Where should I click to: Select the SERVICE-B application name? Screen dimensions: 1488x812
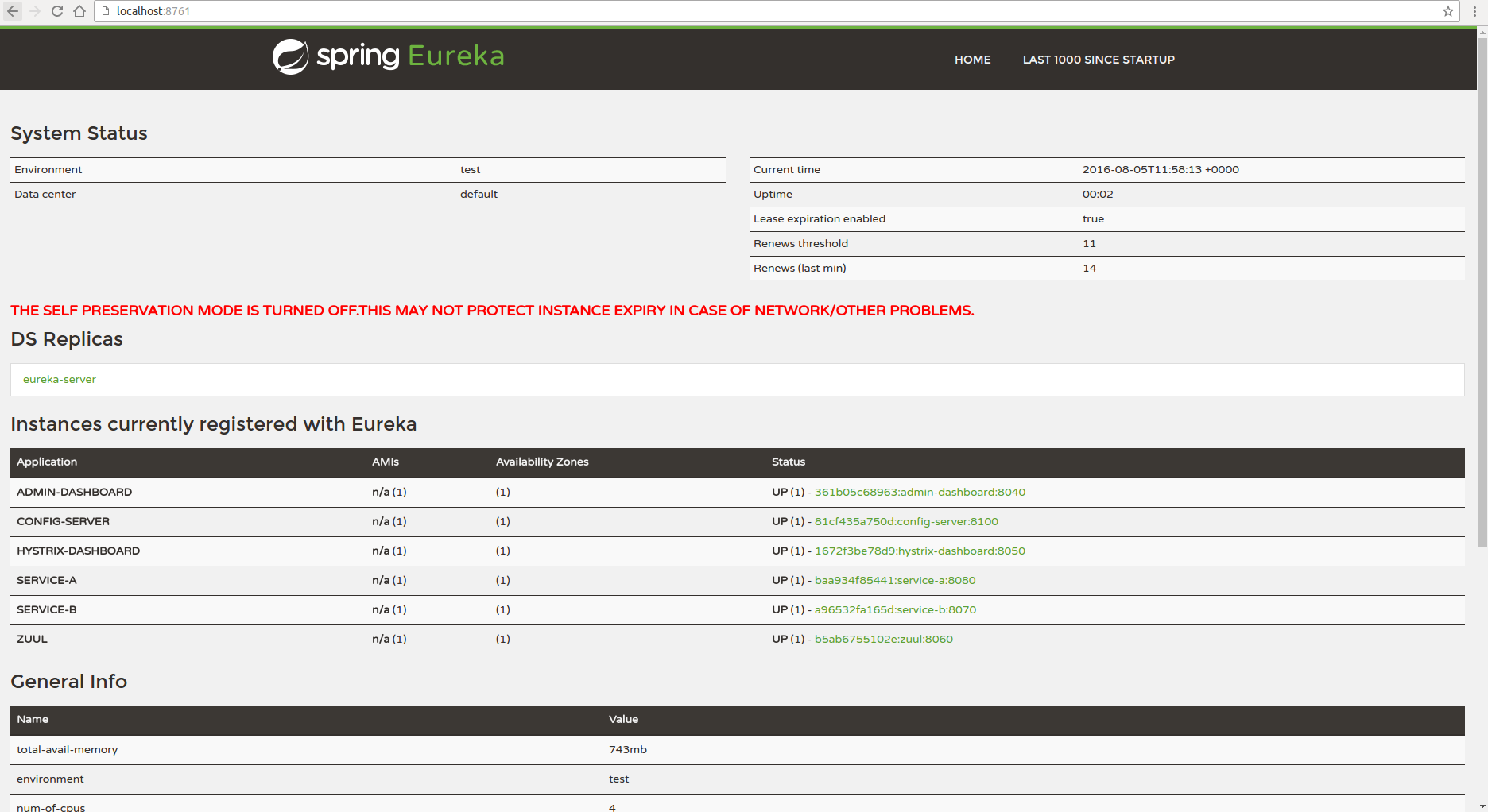pyautogui.click(x=47, y=609)
